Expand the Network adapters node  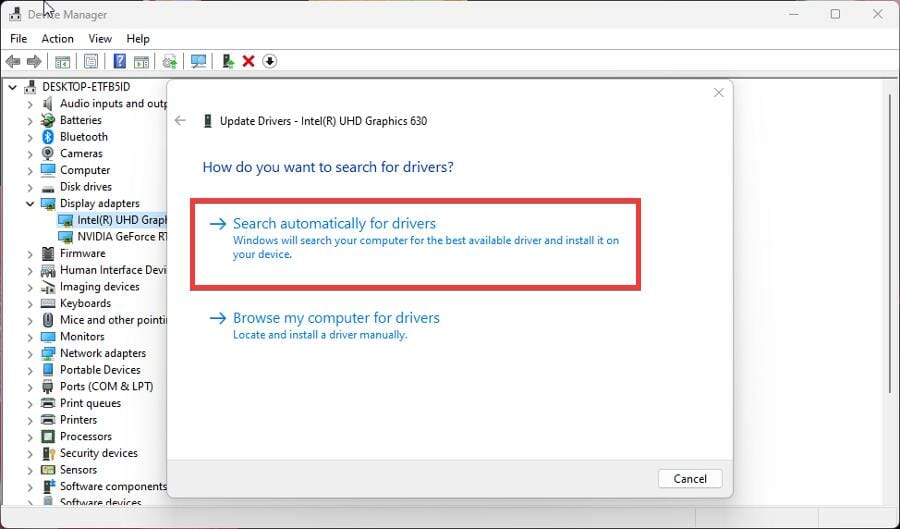30,354
